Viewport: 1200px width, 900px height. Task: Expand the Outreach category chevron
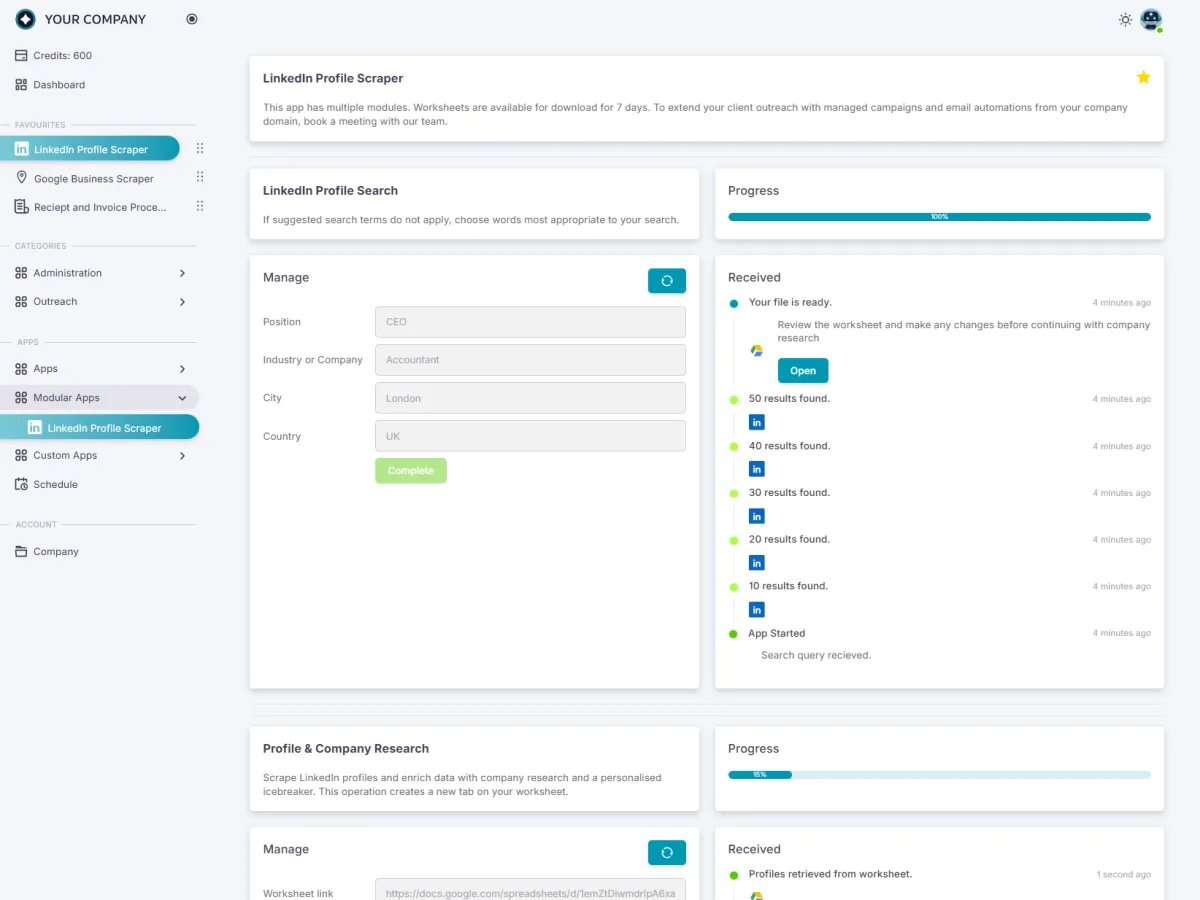click(182, 302)
